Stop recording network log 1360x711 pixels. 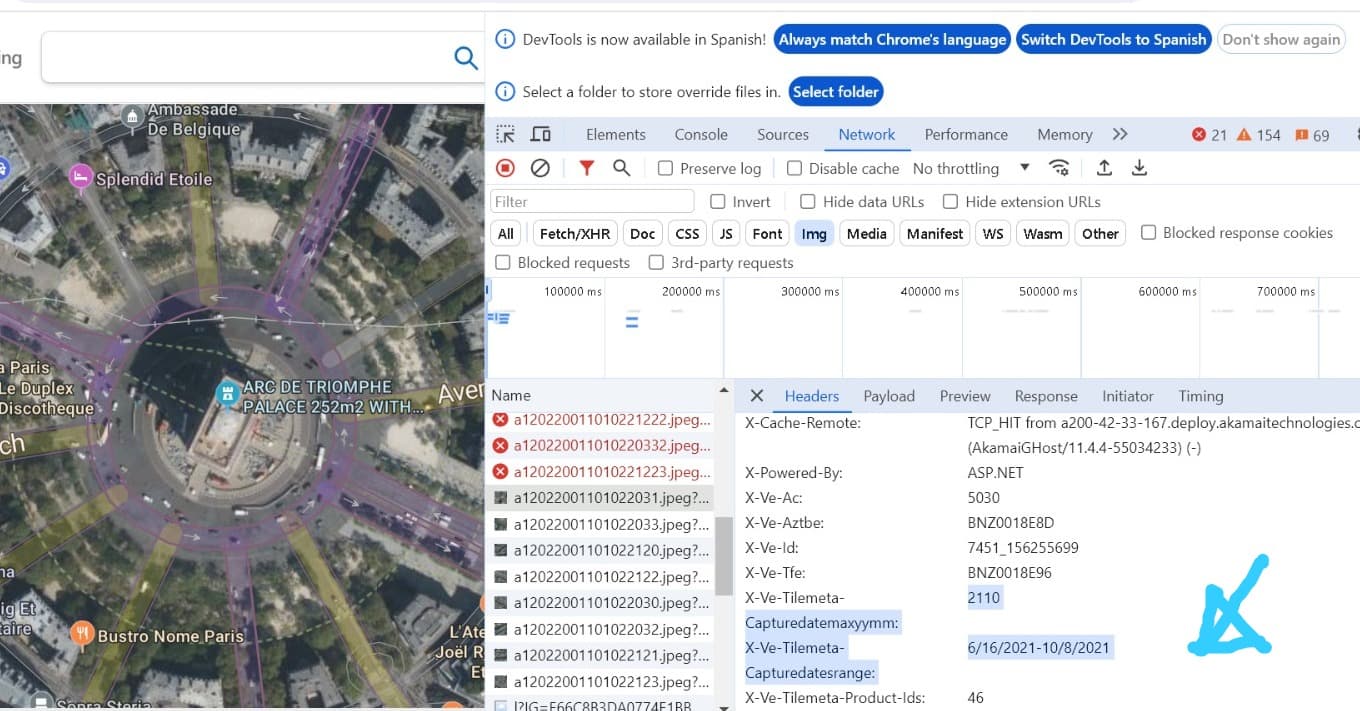pos(506,168)
